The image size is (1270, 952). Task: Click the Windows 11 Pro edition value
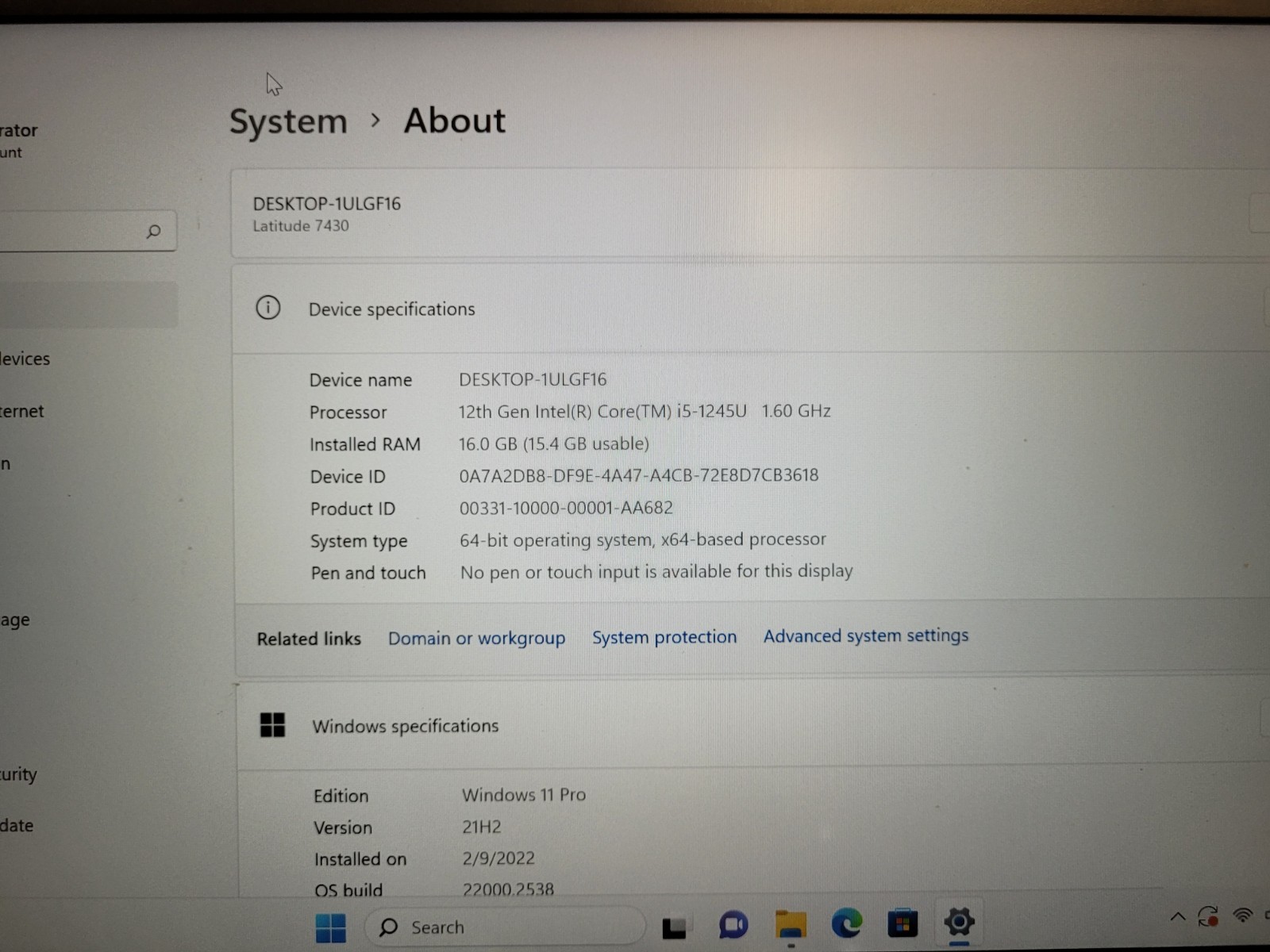coord(524,795)
